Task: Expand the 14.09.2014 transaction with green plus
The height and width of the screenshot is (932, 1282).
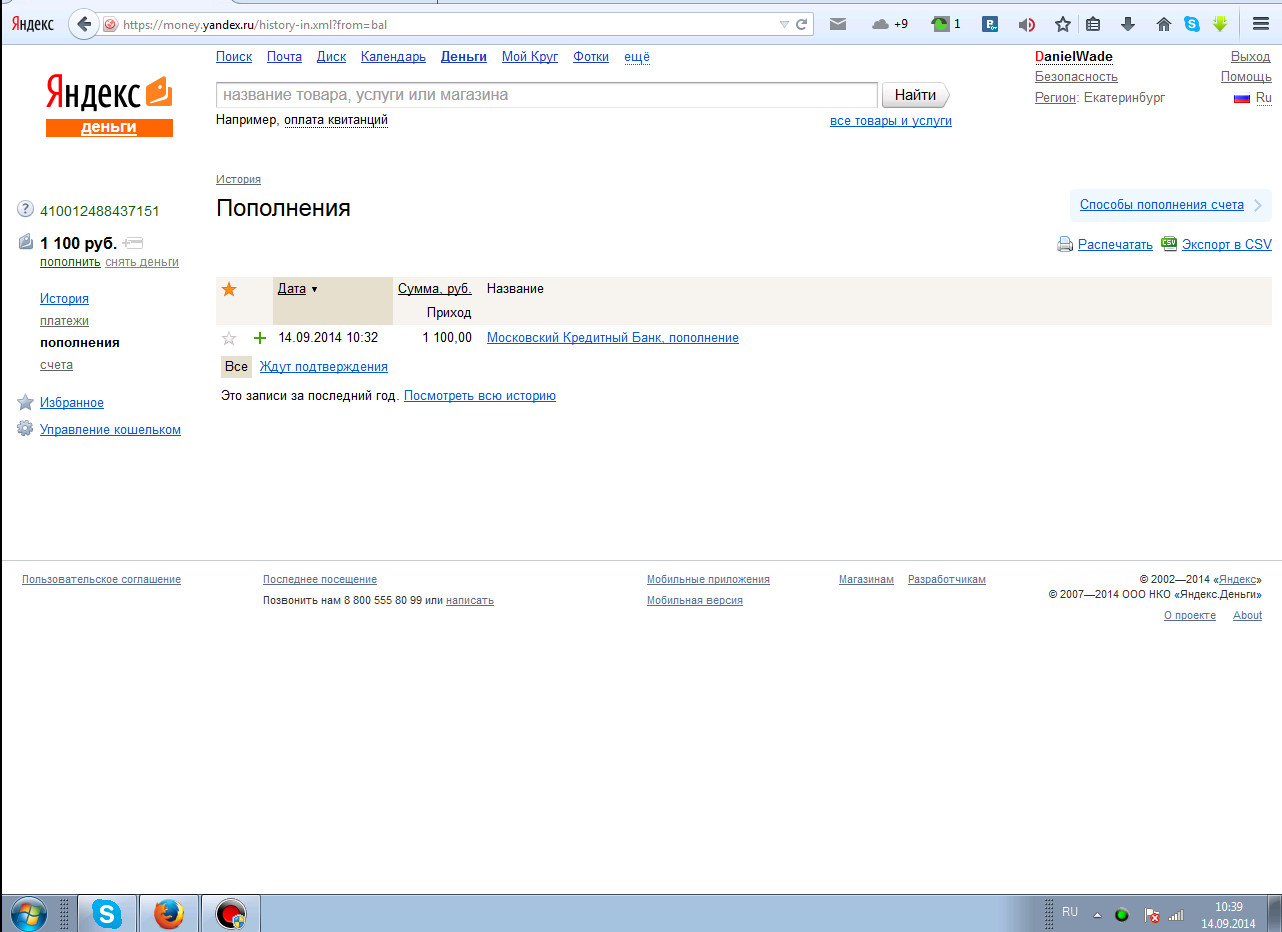Action: (x=260, y=338)
